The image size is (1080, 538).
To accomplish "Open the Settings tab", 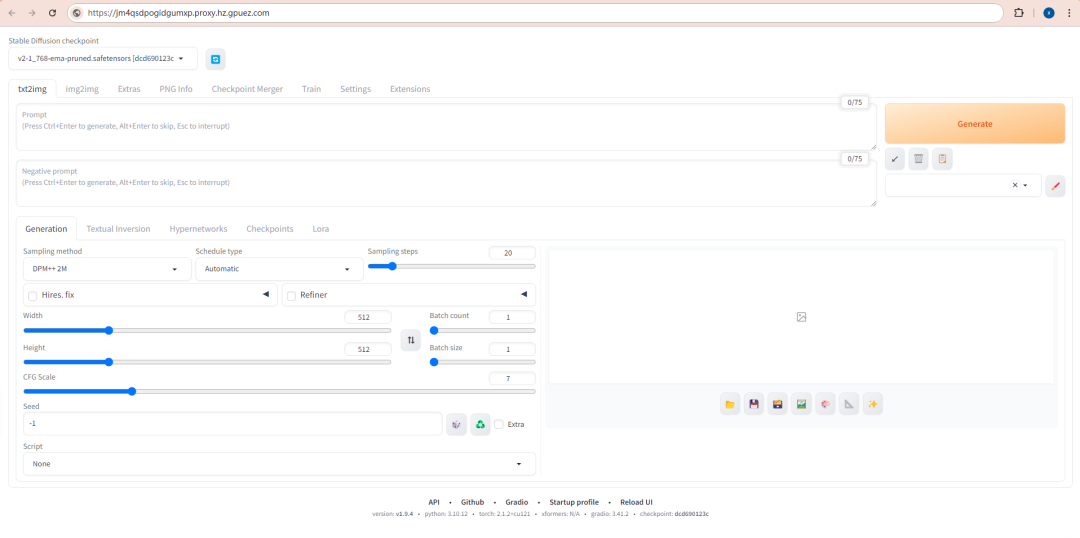I will (355, 89).
